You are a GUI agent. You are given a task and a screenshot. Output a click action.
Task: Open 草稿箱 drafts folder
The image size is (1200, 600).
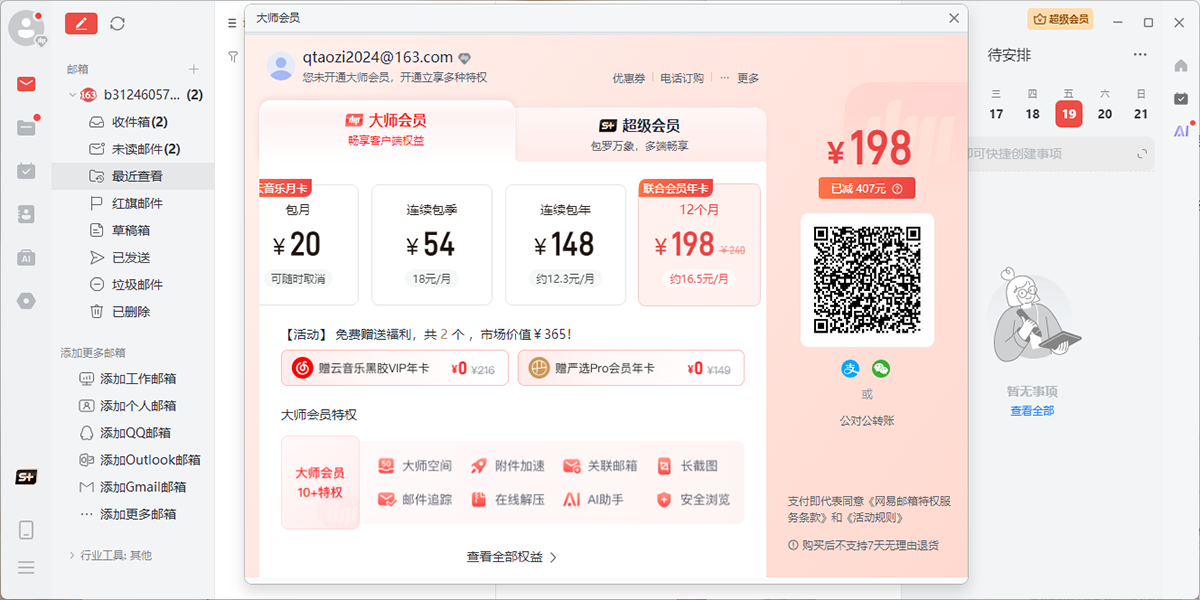(x=133, y=230)
